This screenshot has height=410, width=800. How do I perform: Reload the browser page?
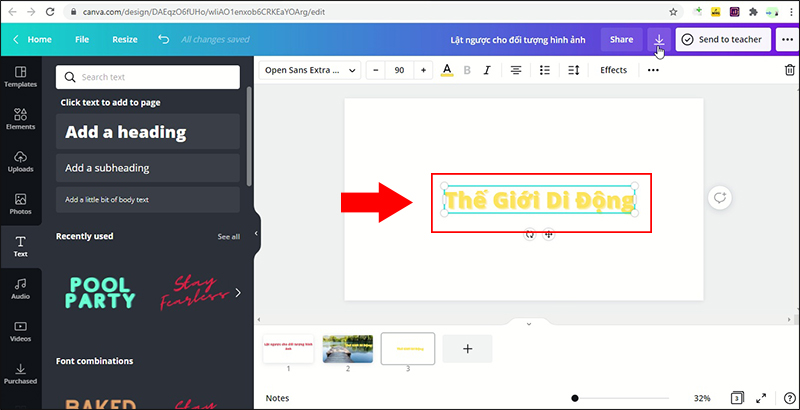click(50, 12)
